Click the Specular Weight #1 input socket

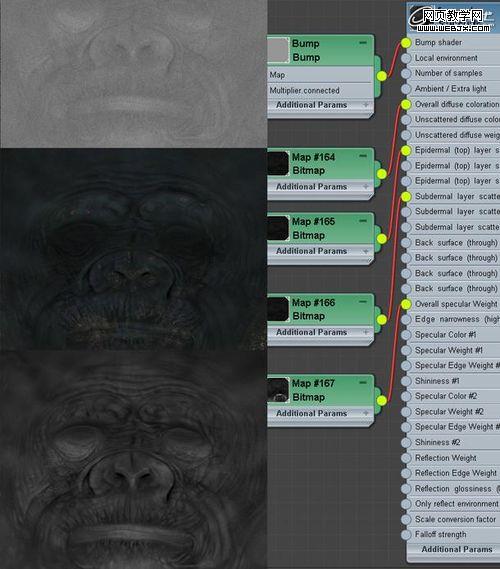coord(406,351)
